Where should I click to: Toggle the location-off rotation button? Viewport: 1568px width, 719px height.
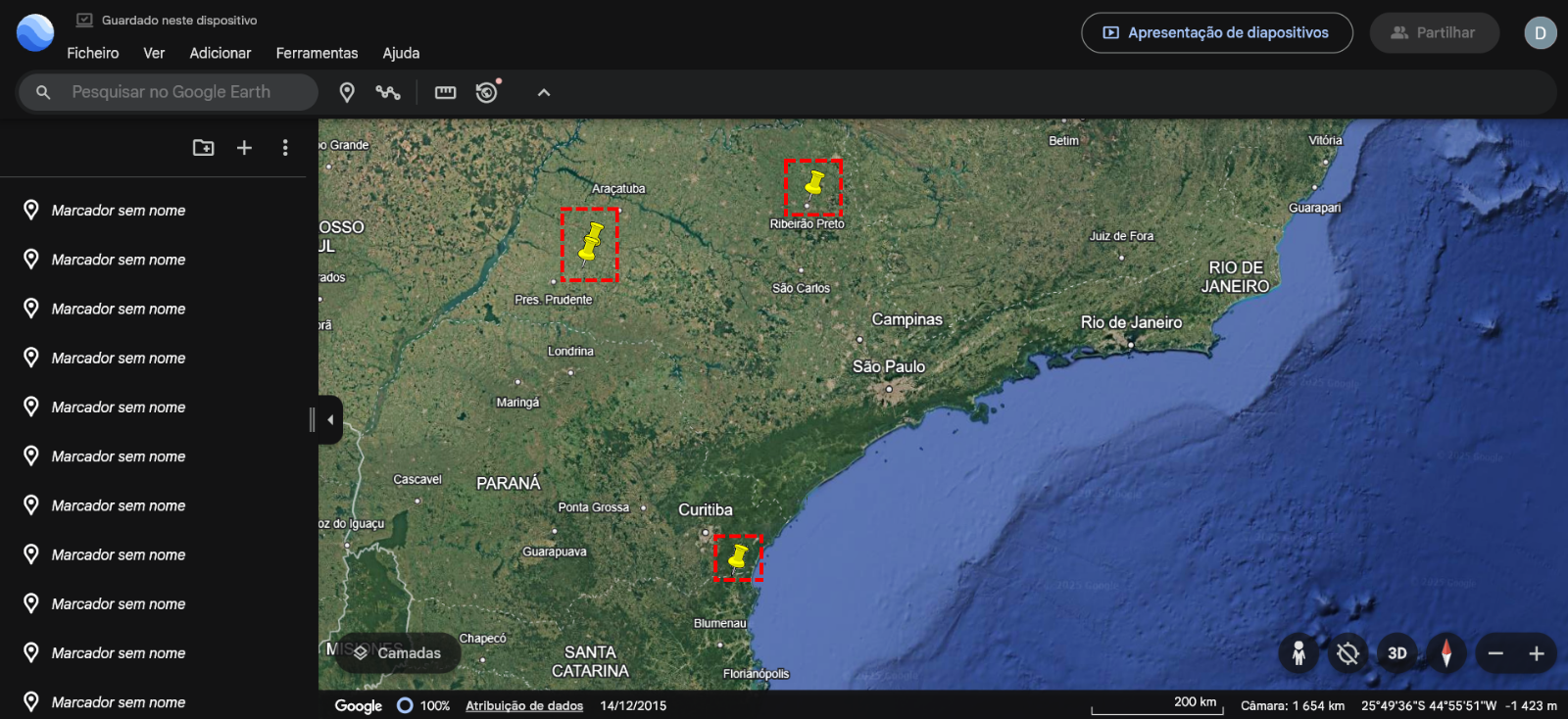[1347, 653]
